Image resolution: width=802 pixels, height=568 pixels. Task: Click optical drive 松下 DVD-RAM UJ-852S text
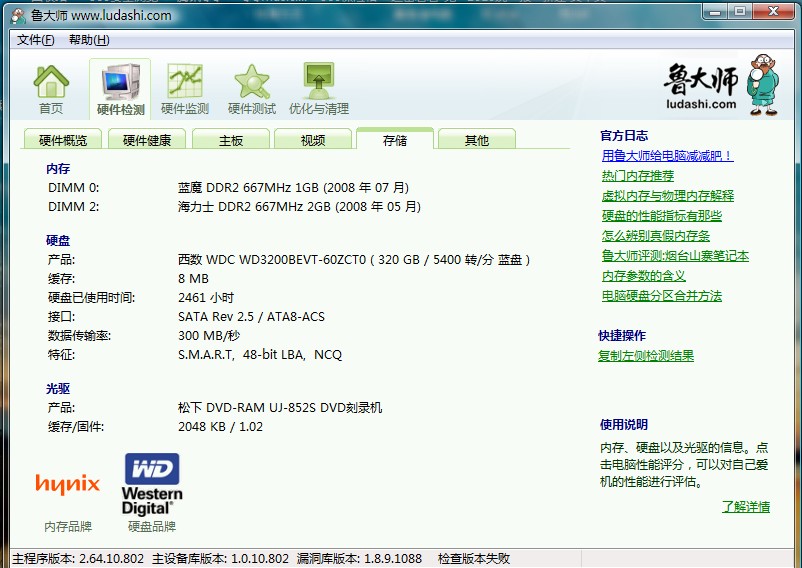pos(280,407)
